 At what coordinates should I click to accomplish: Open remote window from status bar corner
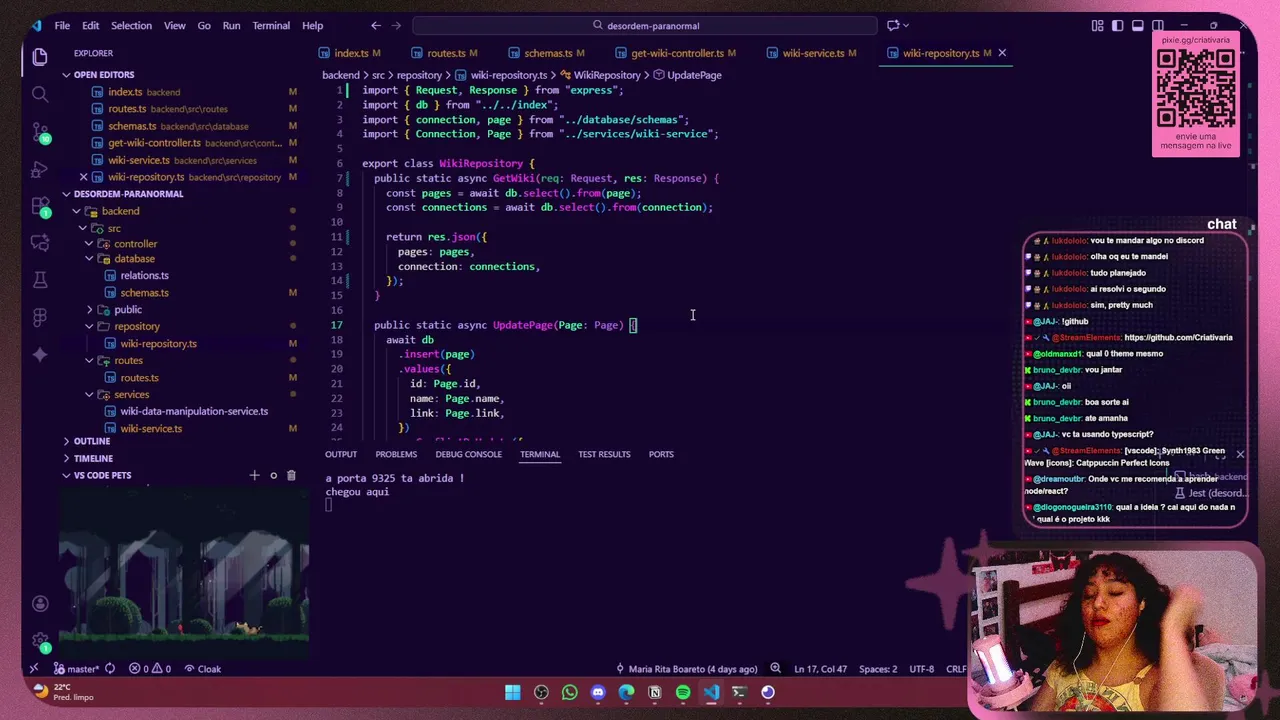point(33,669)
